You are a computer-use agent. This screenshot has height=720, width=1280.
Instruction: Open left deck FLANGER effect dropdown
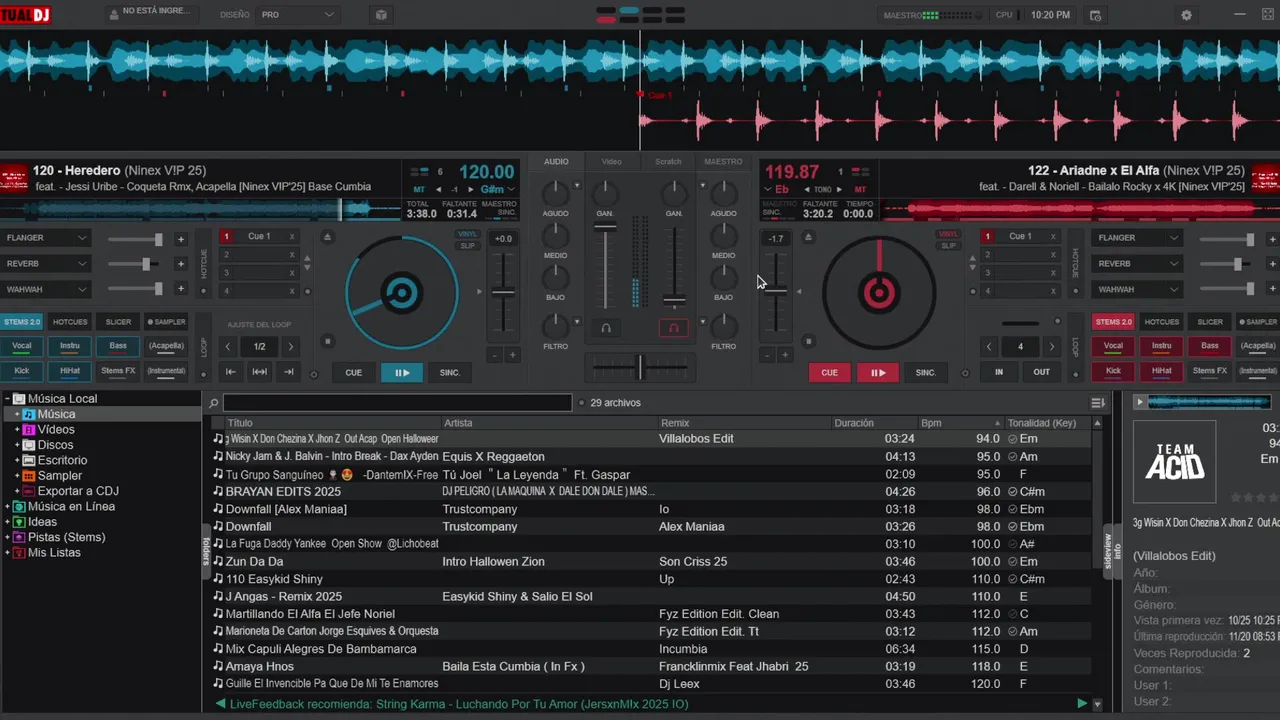coord(46,238)
